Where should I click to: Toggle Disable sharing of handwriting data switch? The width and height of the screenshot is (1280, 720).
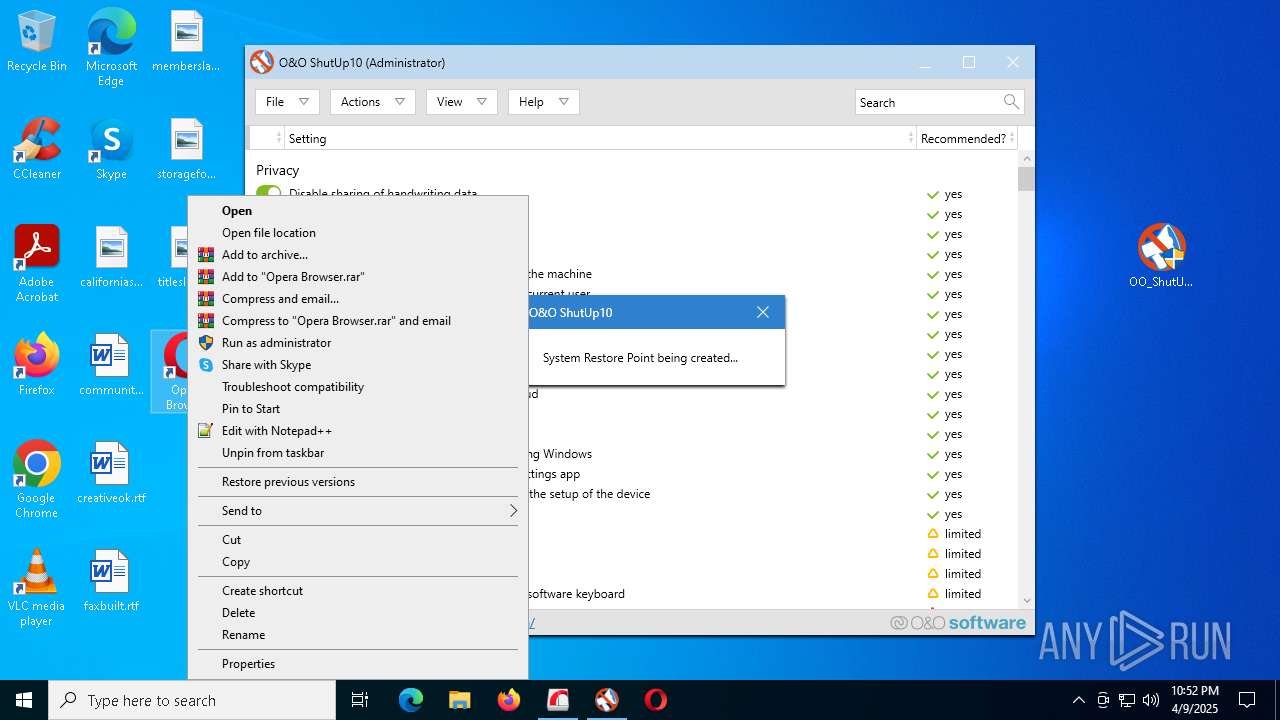pos(269,192)
